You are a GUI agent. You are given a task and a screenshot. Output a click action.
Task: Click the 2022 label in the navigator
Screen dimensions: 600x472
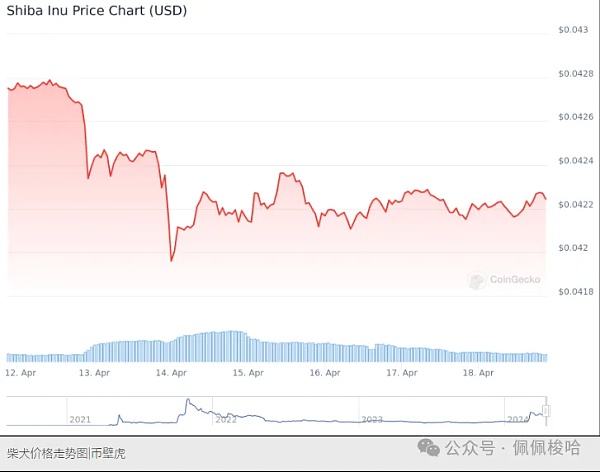pyautogui.click(x=226, y=419)
